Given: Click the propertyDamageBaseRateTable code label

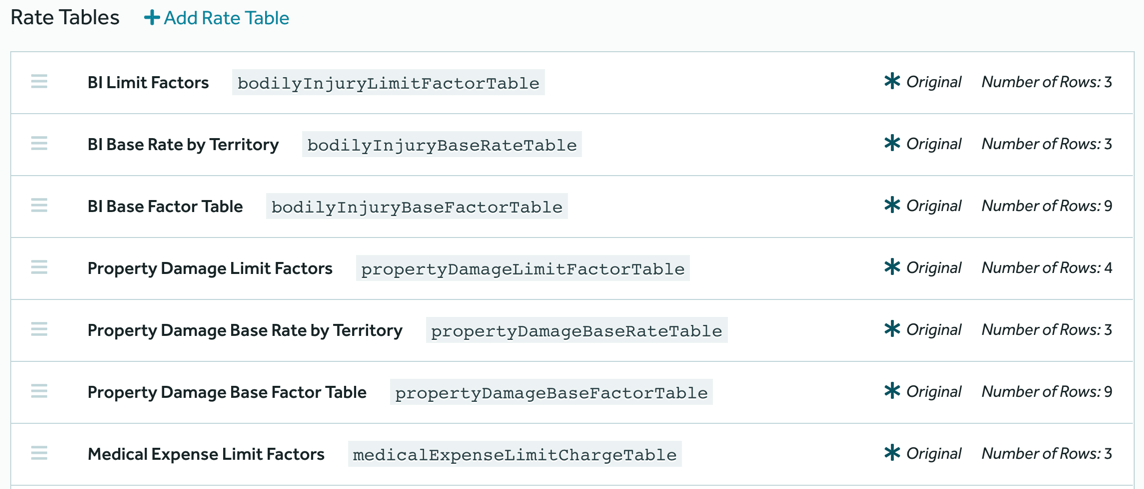Looking at the screenshot, I should tap(576, 331).
